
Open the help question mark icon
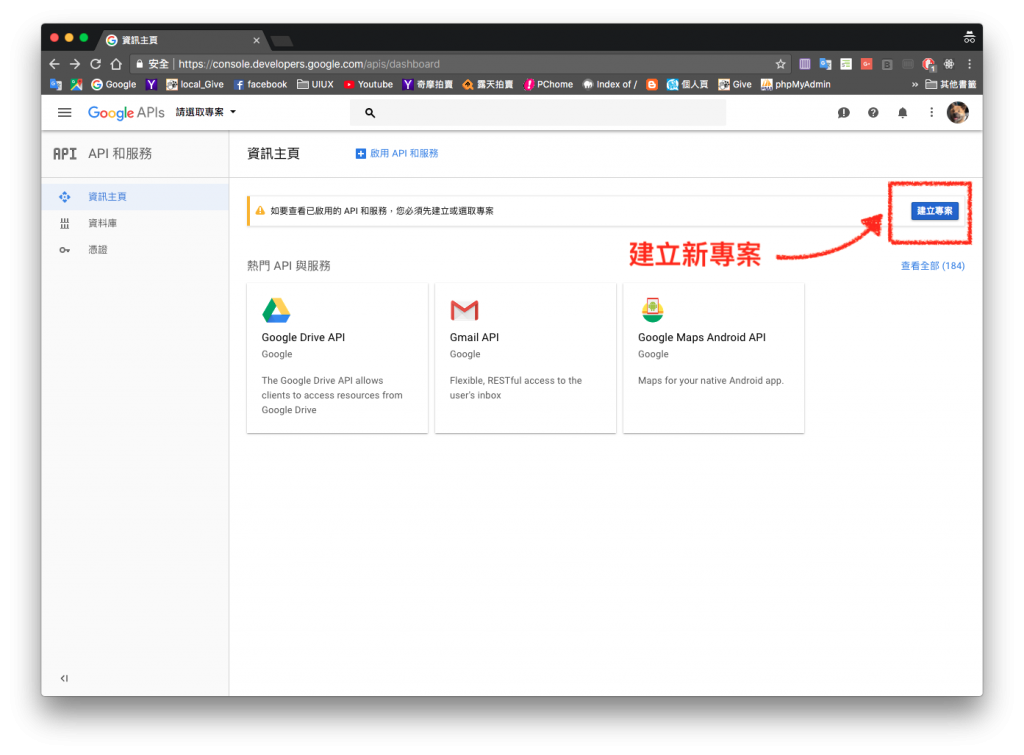pyautogui.click(x=873, y=113)
